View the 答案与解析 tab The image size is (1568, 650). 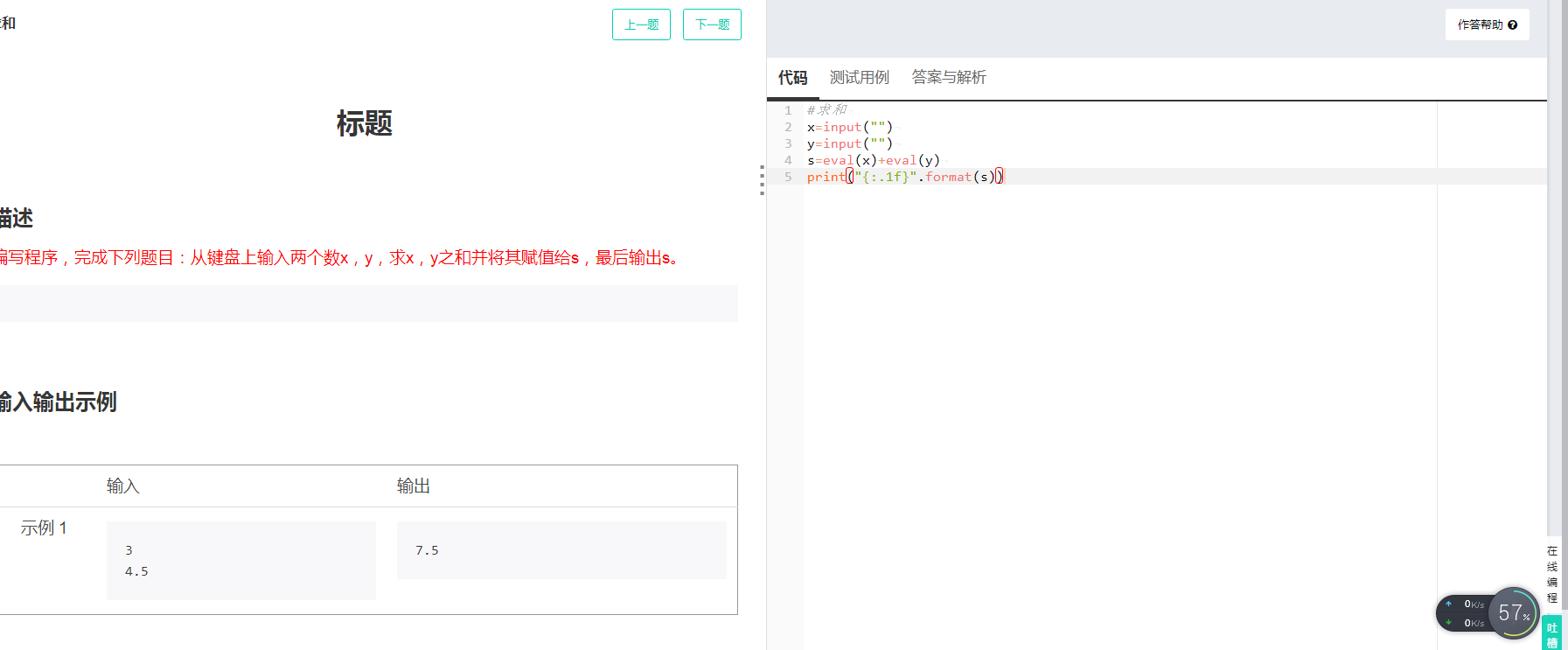pyautogui.click(x=949, y=78)
